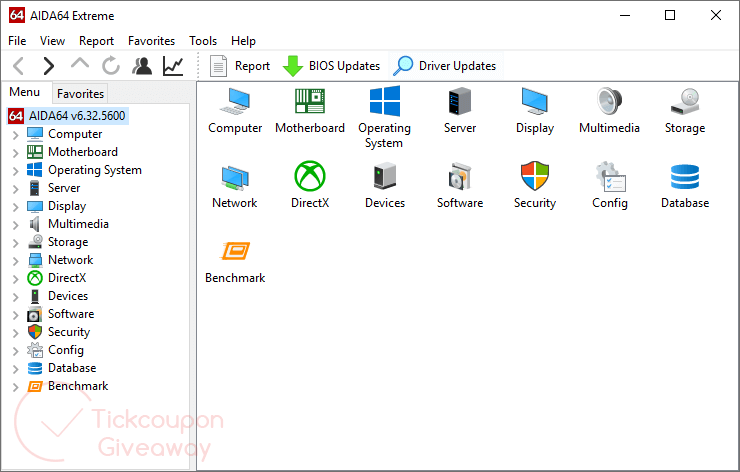Expand the DirectX tree node
This screenshot has height=472, width=740.
pyautogui.click(x=16, y=279)
